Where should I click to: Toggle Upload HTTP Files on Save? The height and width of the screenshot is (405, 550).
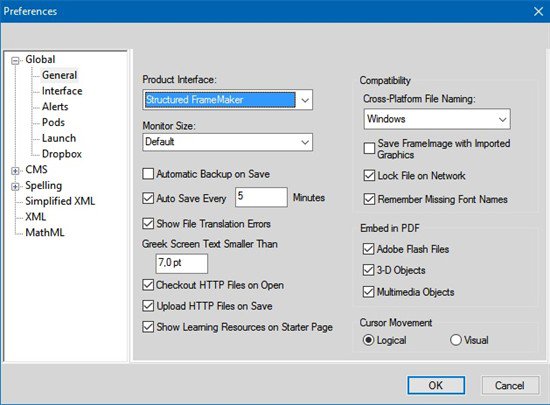click(148, 306)
